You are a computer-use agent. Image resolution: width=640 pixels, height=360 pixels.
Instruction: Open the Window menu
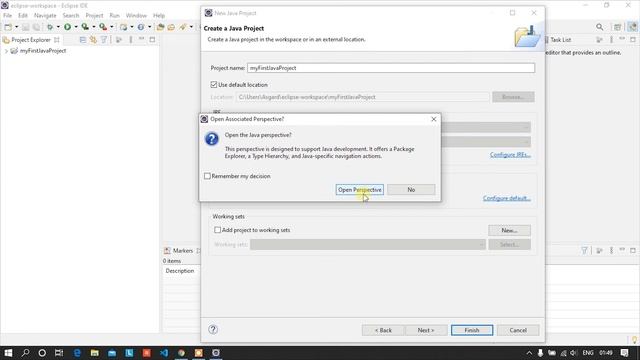(136, 16)
